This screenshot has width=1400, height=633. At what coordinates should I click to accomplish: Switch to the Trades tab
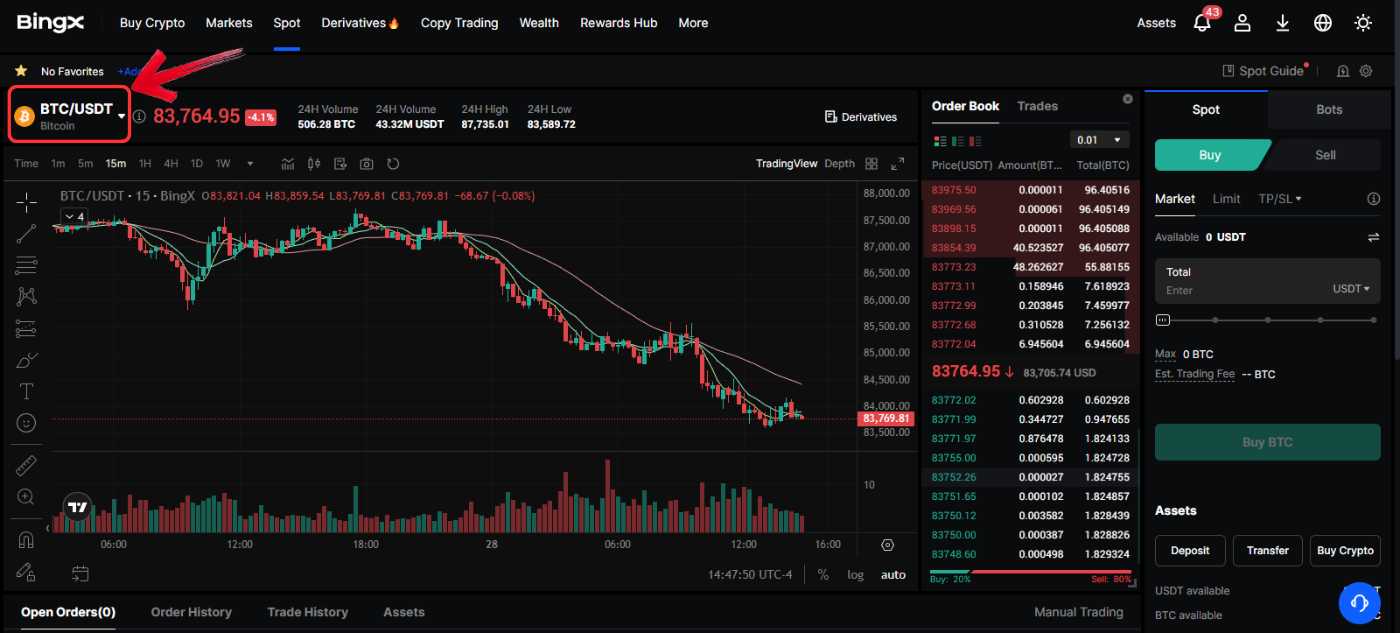point(1037,106)
